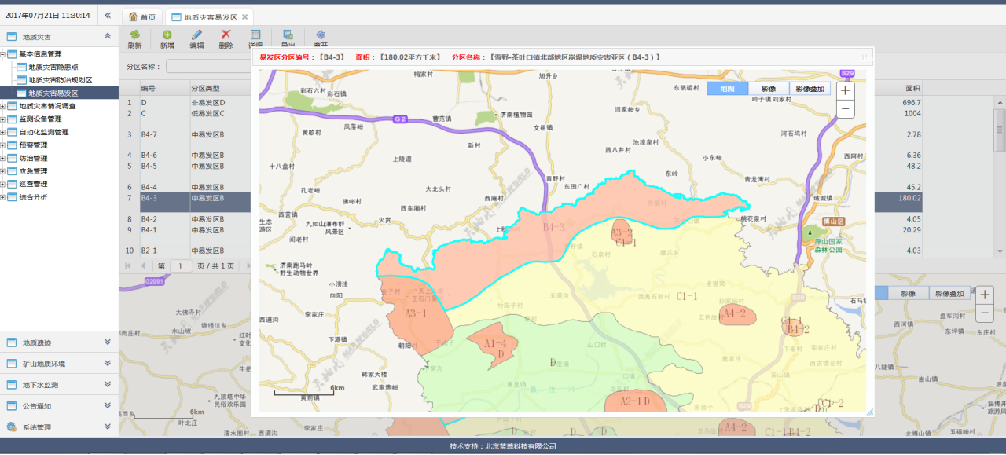Click the 分区名称 search input field
The height and width of the screenshot is (455, 1006).
(209, 66)
